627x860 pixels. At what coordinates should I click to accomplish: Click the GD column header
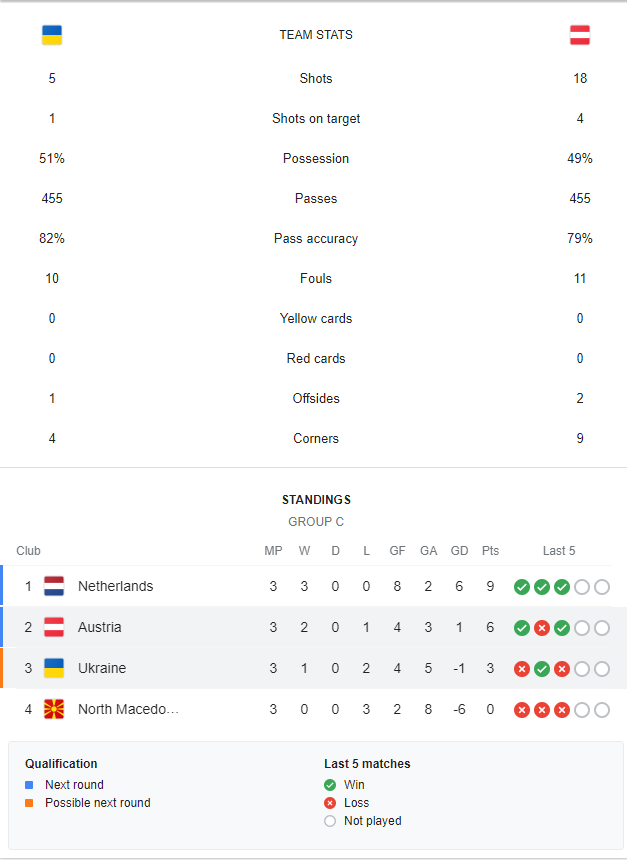pos(459,551)
